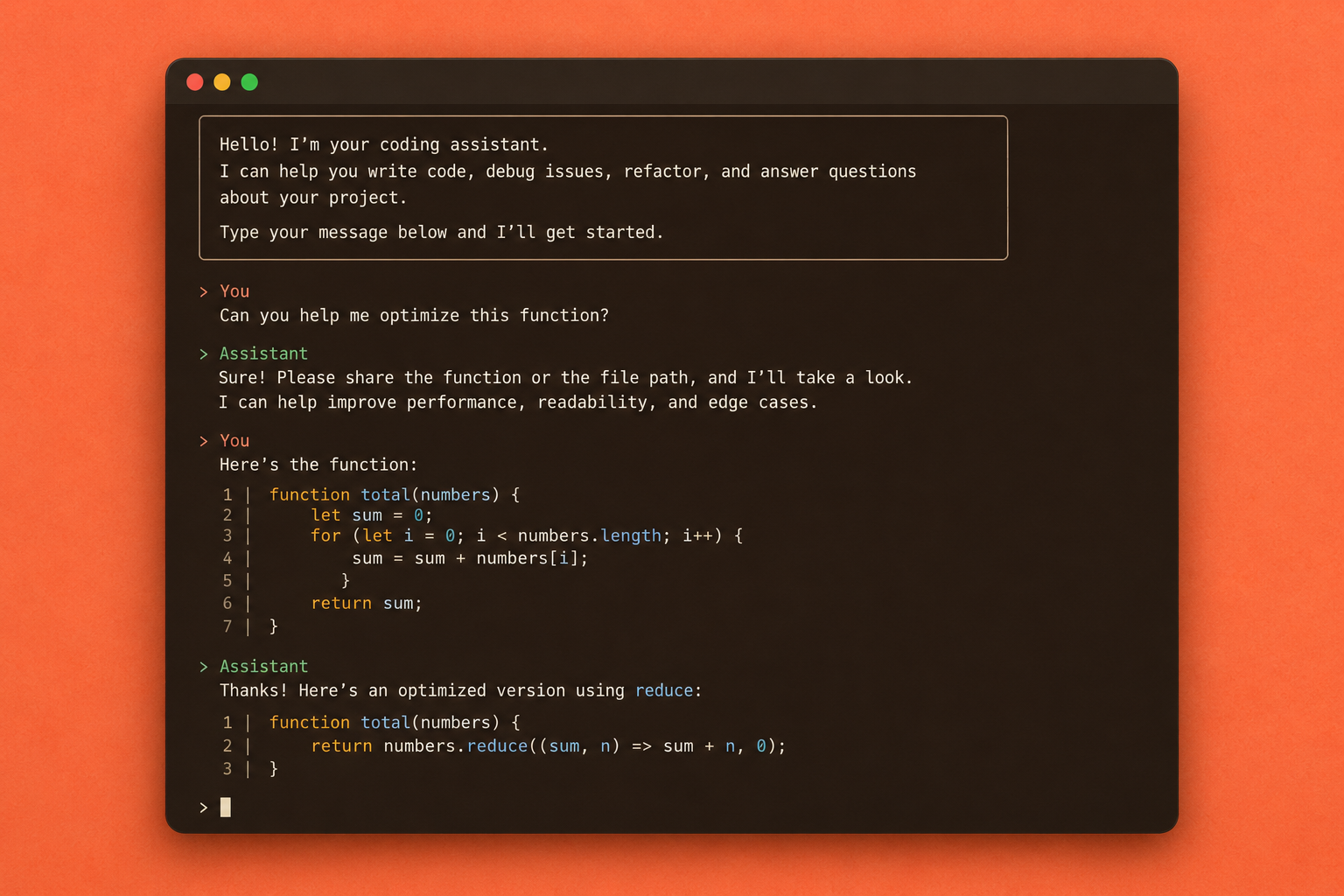Select the first 'You' speaker label

(234, 291)
